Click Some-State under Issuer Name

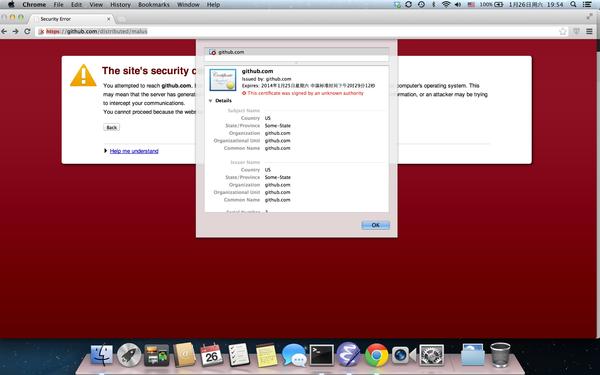click(x=278, y=177)
